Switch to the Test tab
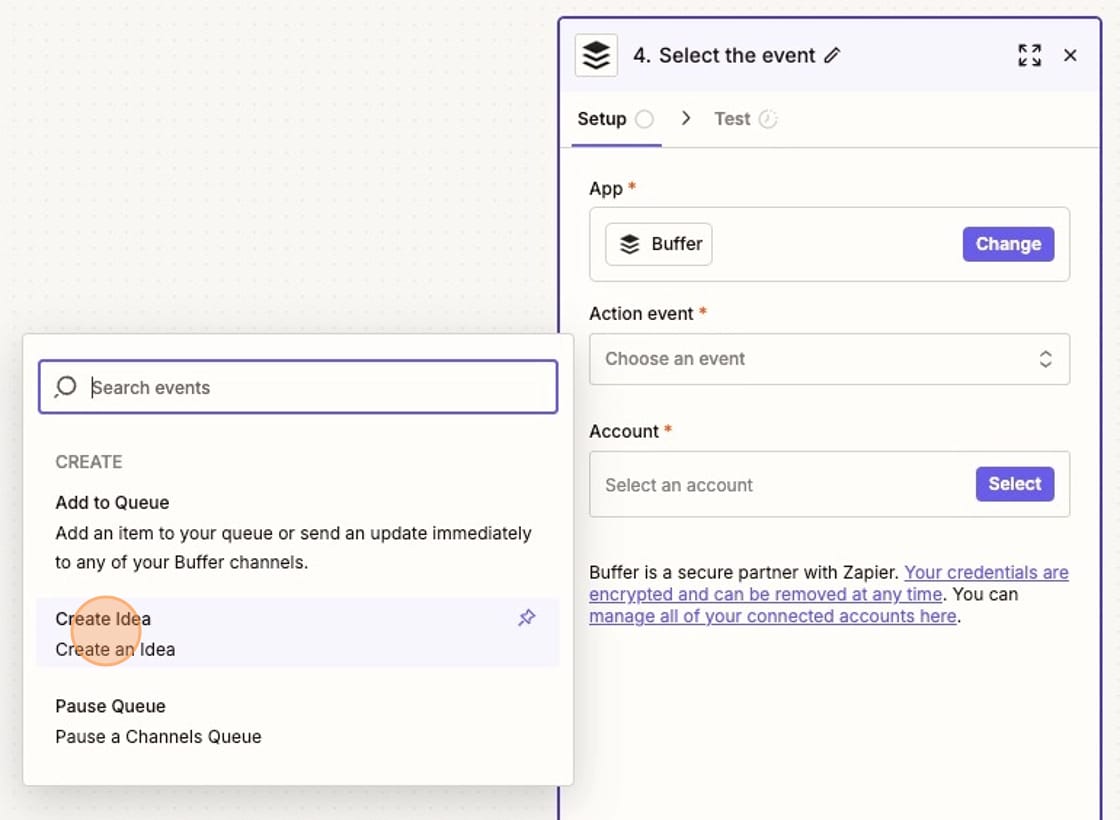The height and width of the screenshot is (820, 1120). 746,119
